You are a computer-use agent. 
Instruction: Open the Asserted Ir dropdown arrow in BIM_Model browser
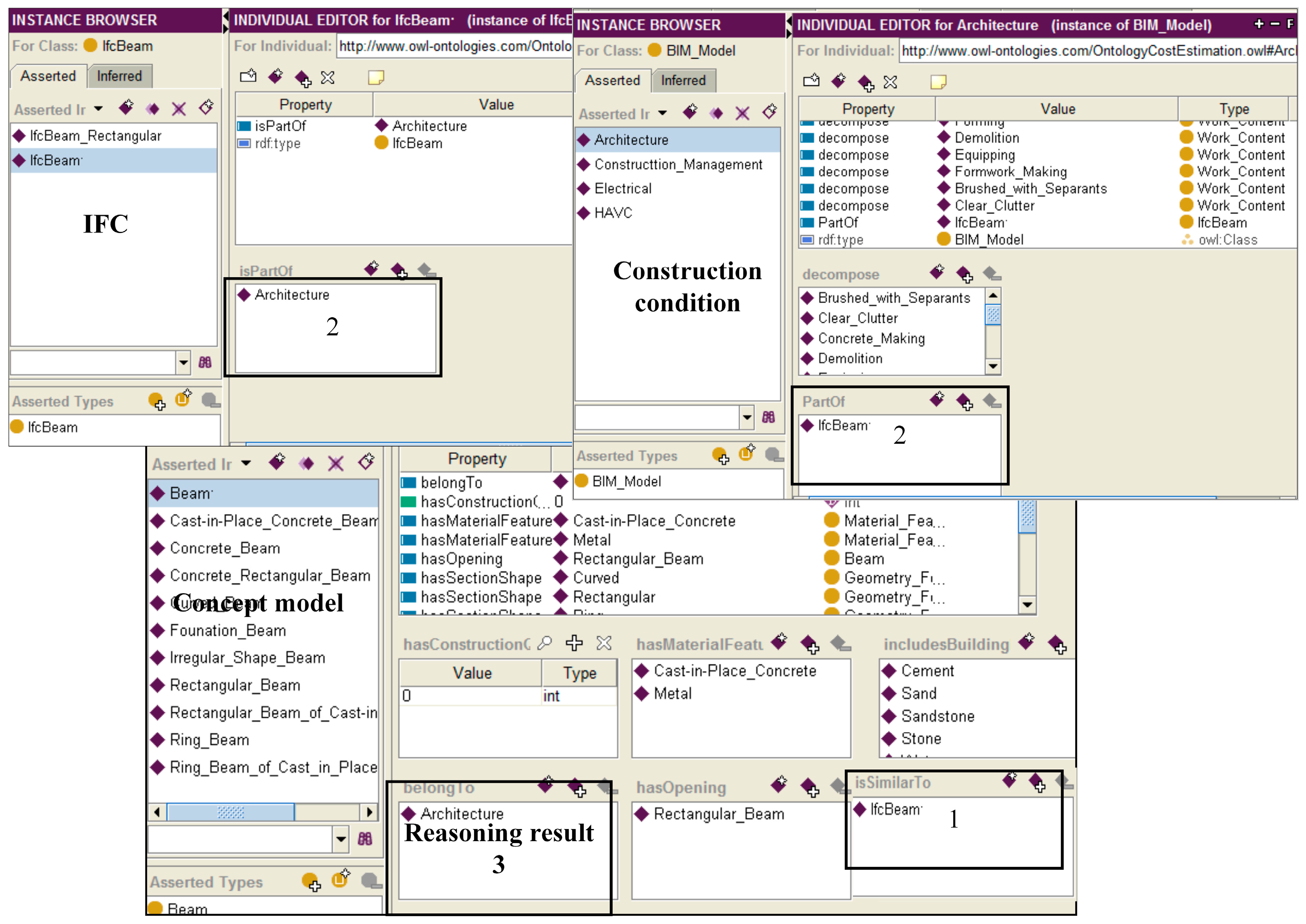[663, 113]
